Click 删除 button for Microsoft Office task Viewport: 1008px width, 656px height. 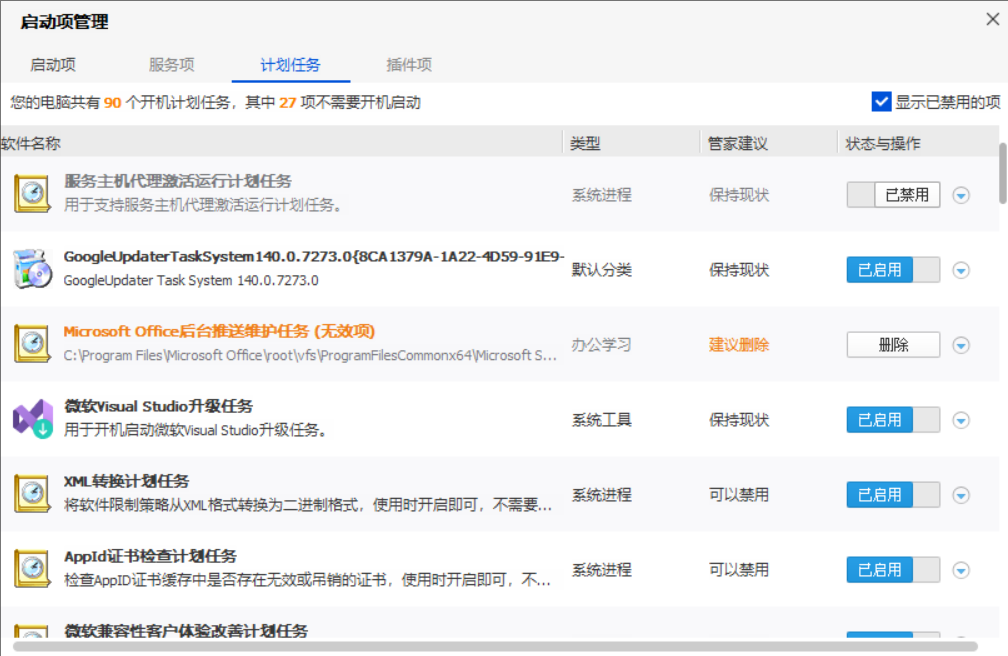[893, 345]
